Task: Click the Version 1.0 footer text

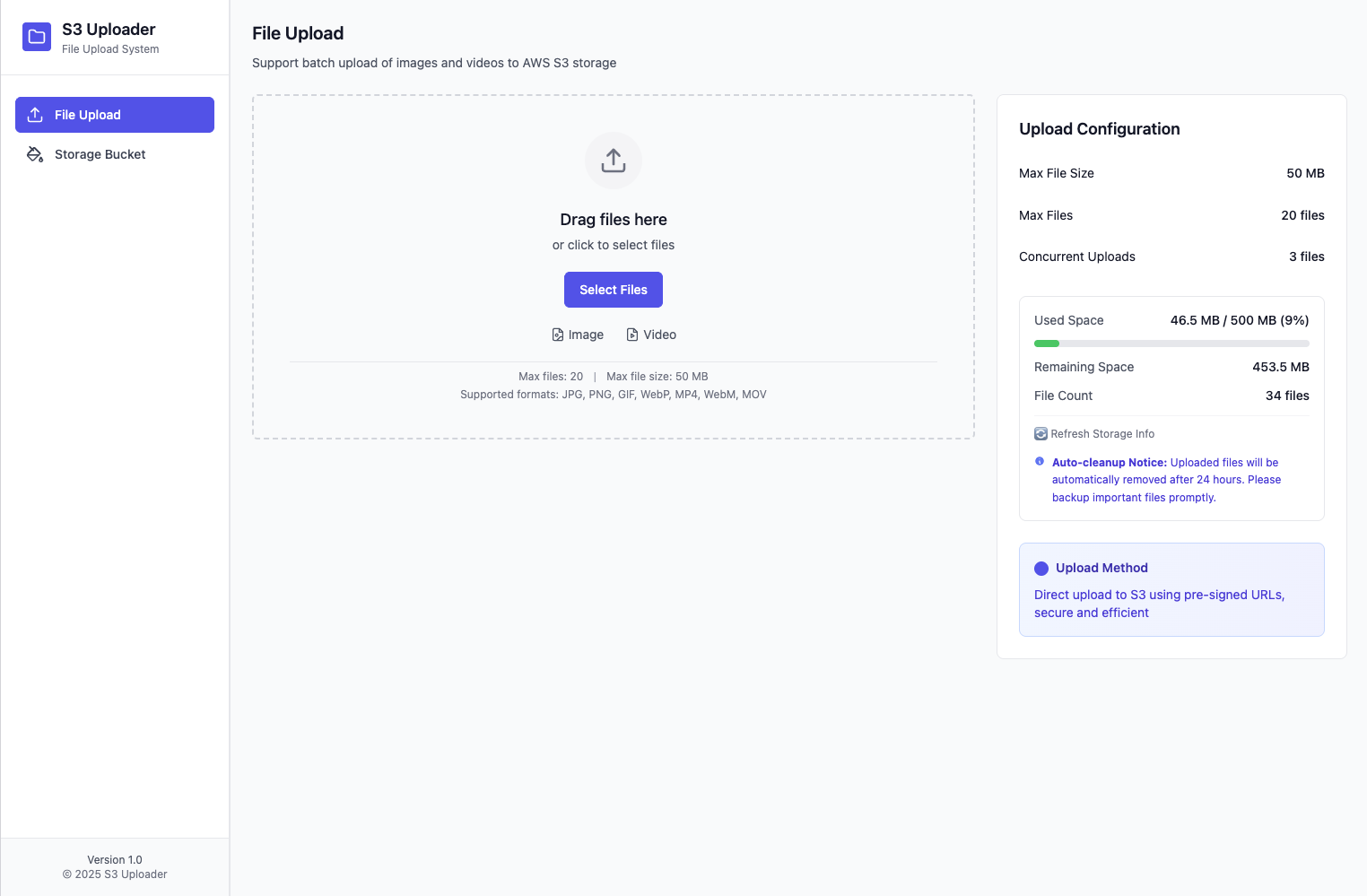Action: point(114,859)
